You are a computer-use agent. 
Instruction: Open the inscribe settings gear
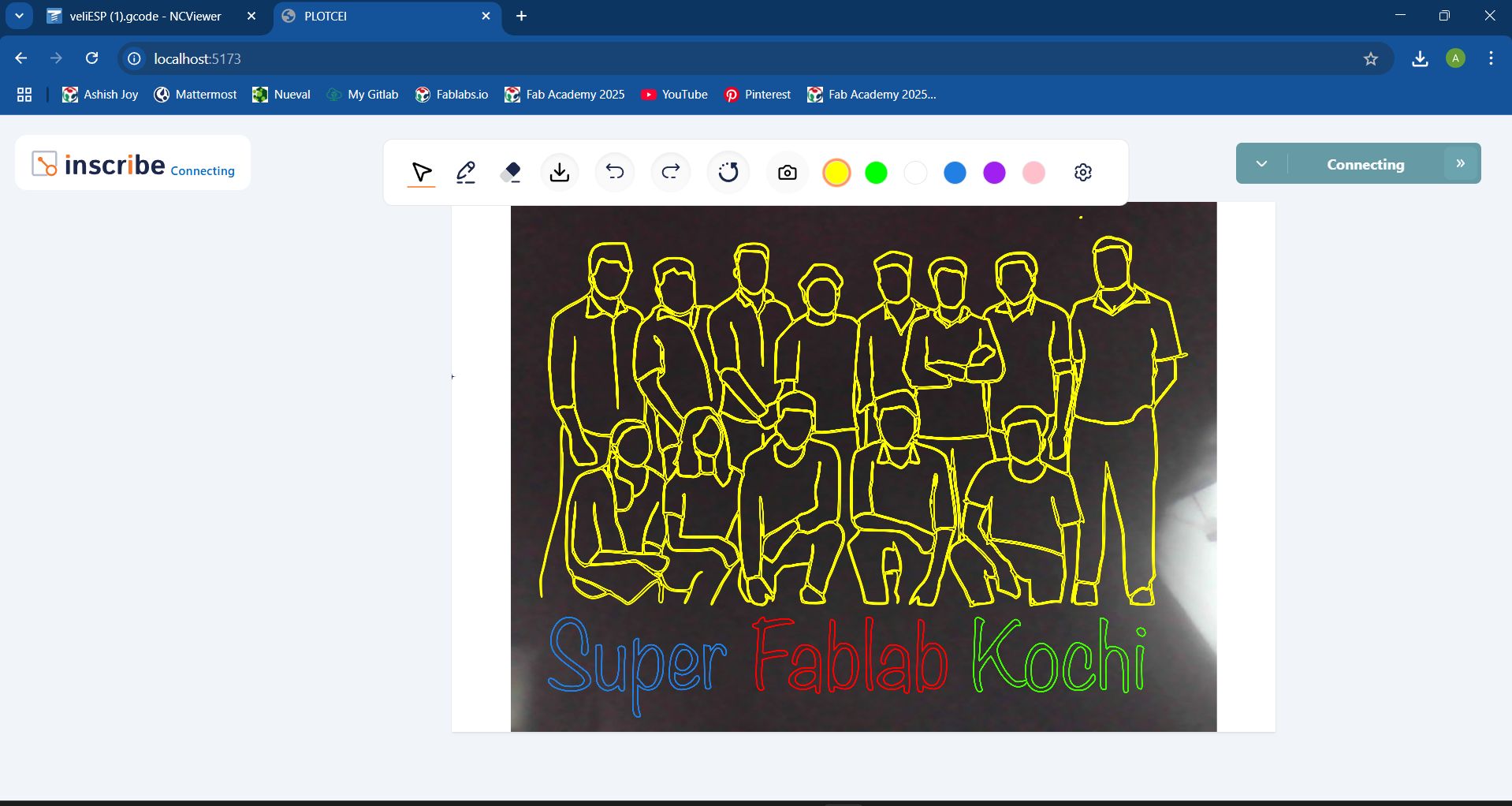tap(1083, 172)
